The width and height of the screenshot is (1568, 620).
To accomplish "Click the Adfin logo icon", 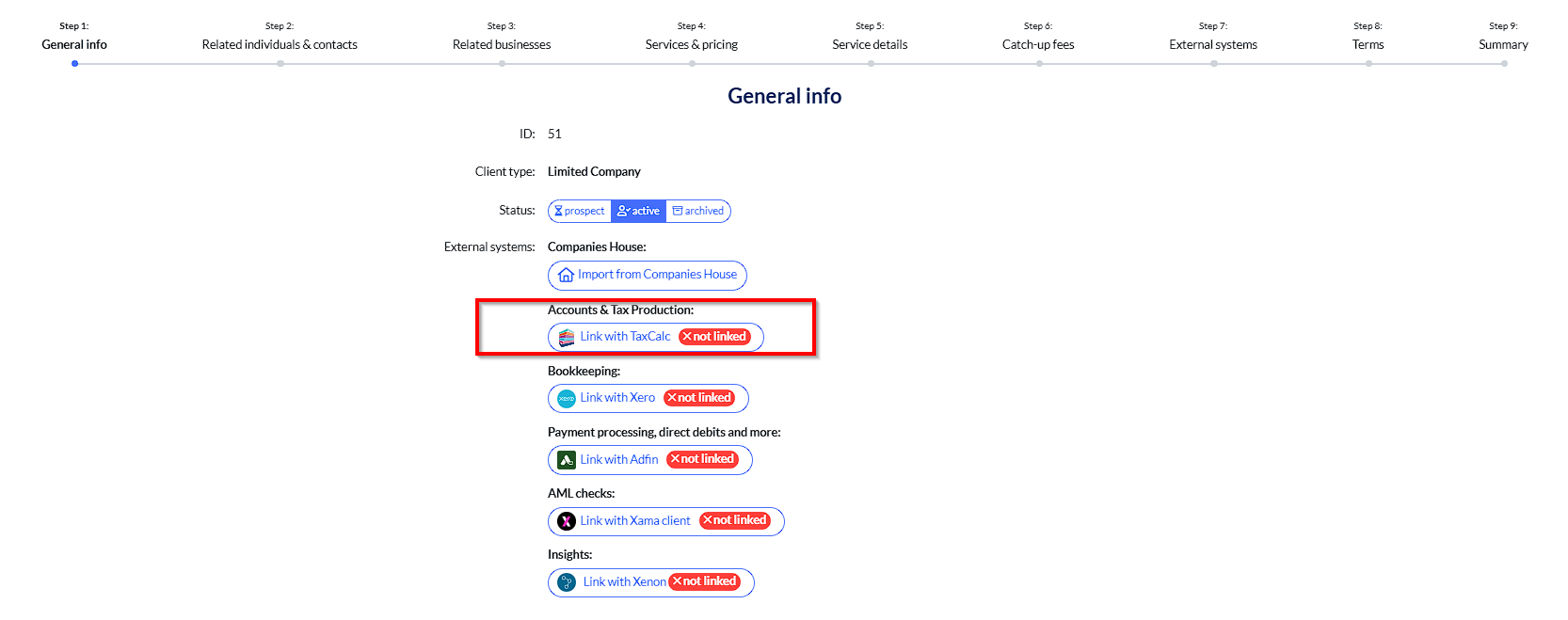I will (x=567, y=460).
